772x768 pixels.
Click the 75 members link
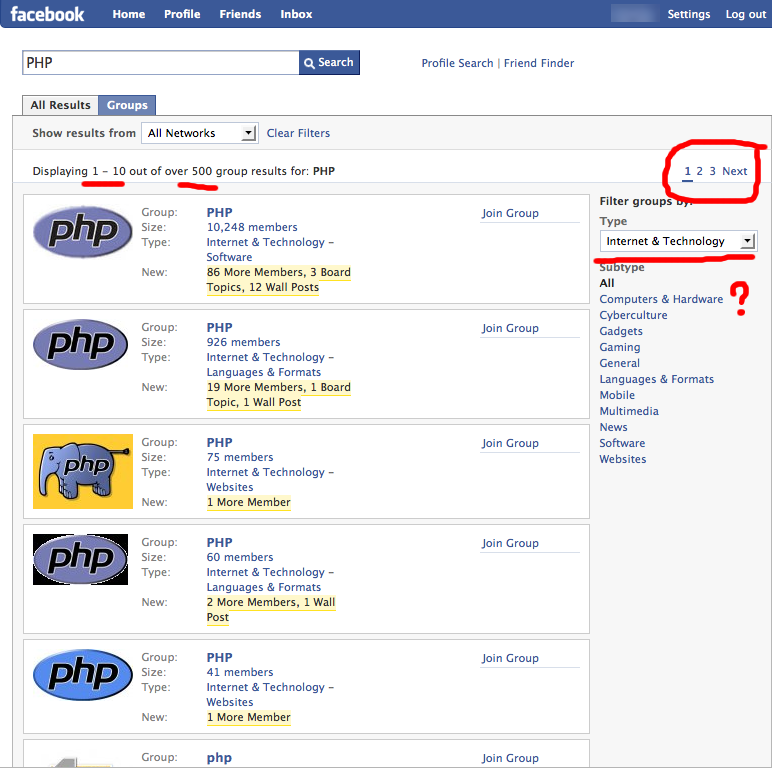click(240, 457)
